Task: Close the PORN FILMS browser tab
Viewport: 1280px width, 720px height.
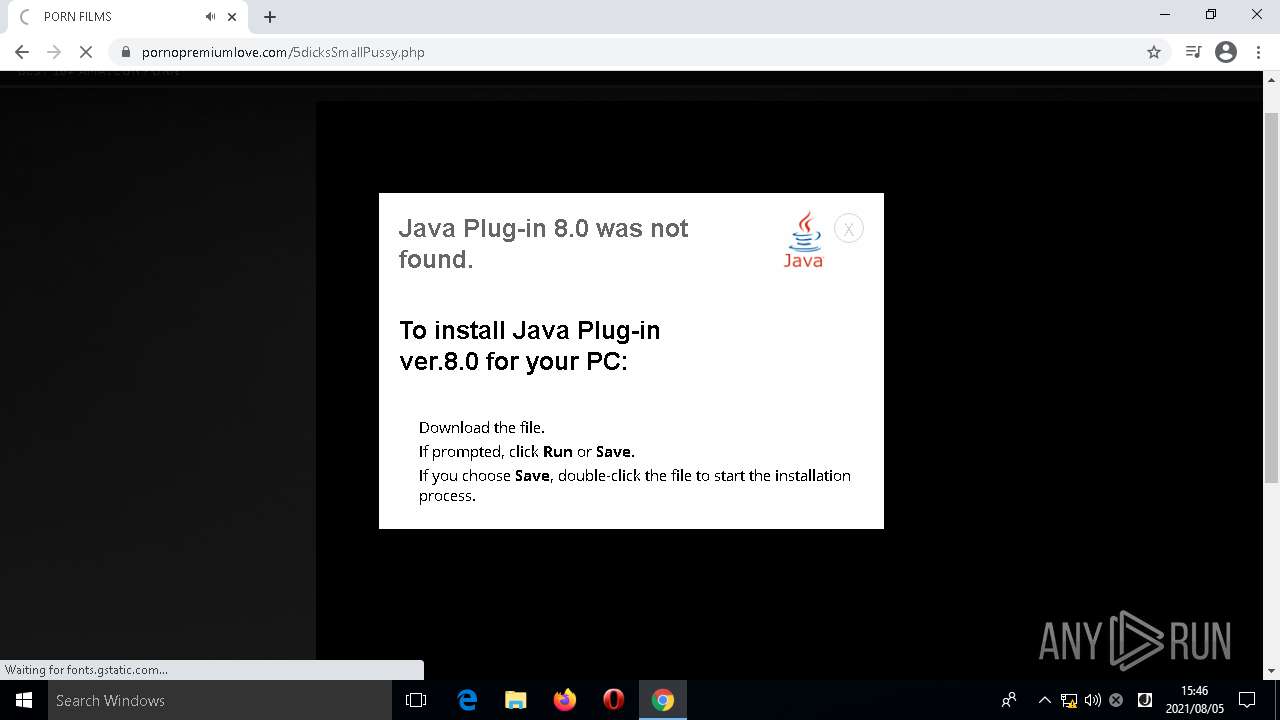Action: pyautogui.click(x=232, y=16)
